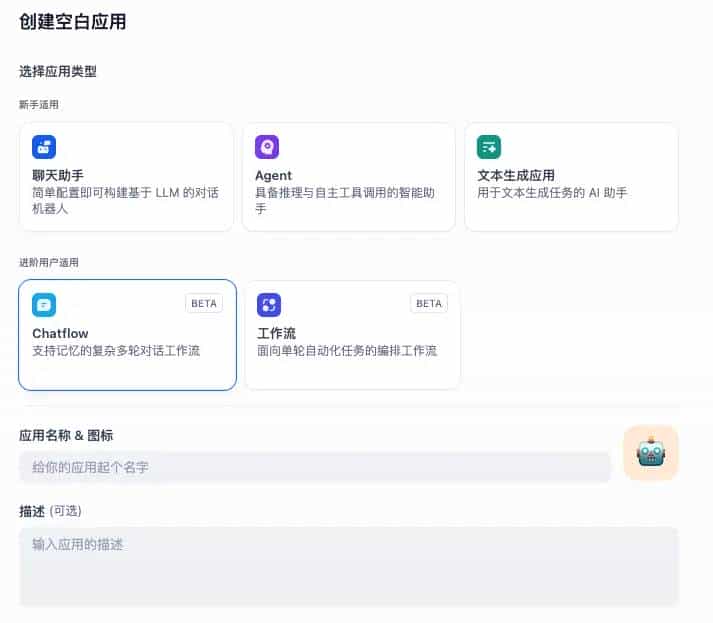Click the green 文本生成应用 icon
Image resolution: width=713 pixels, height=623 pixels.
pyautogui.click(x=489, y=147)
